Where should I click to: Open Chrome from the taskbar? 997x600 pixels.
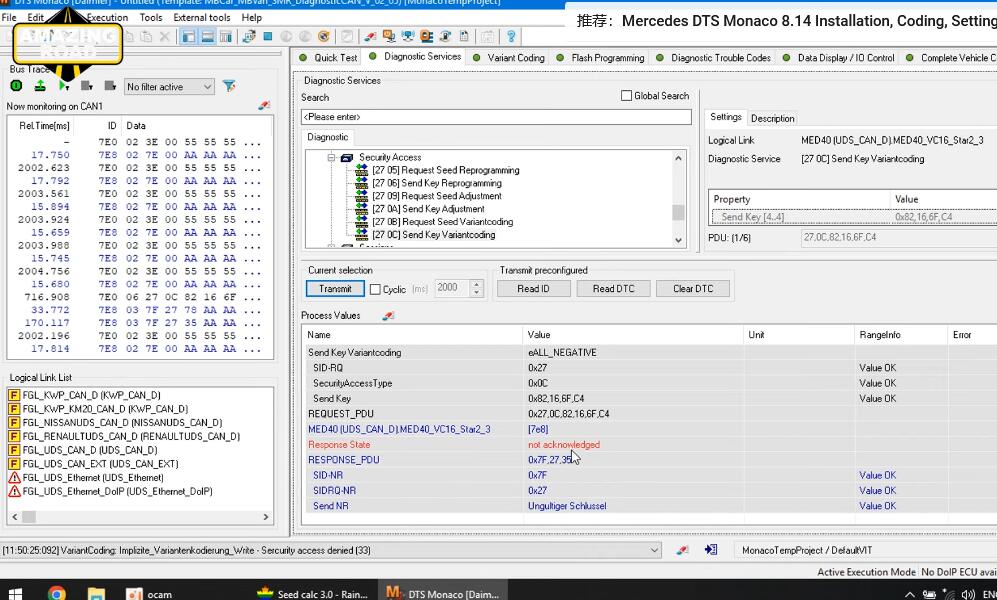(x=57, y=594)
